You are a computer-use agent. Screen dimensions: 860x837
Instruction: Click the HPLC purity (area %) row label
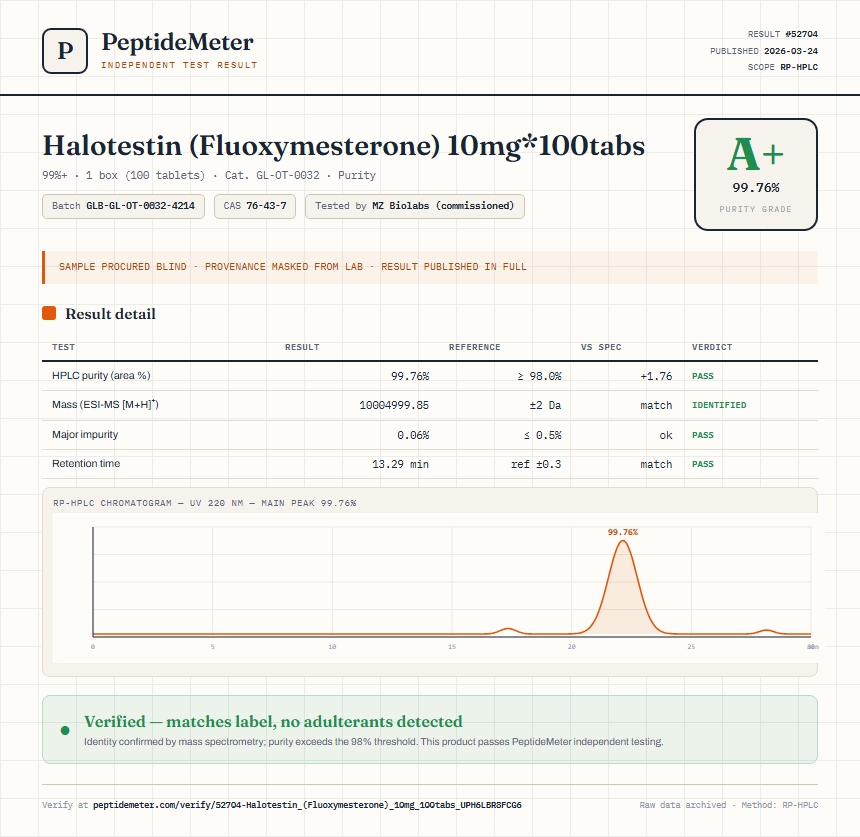(x=101, y=376)
